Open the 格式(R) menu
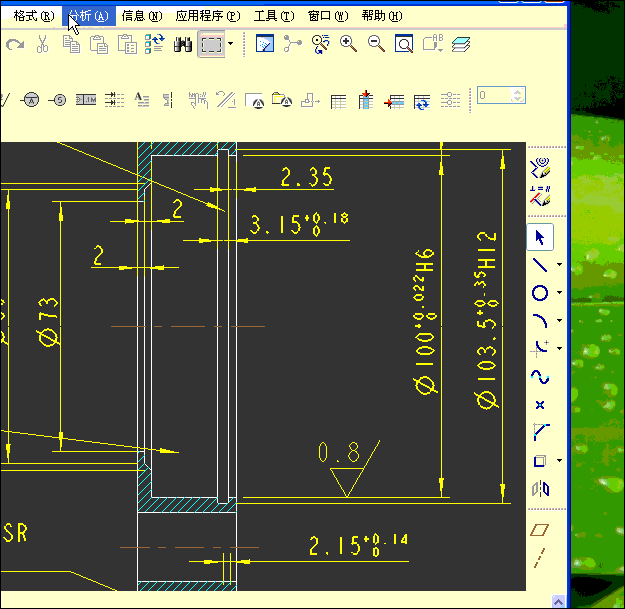625x609 pixels. 33,16
